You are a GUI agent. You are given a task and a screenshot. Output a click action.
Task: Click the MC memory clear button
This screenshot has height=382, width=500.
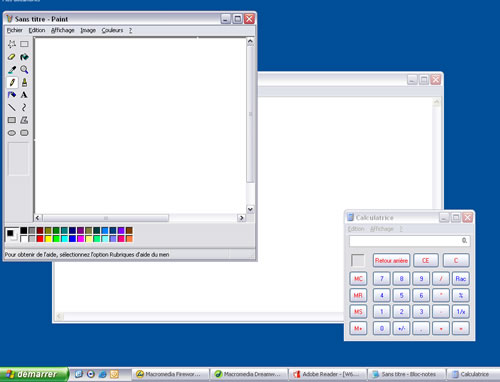(x=358, y=279)
